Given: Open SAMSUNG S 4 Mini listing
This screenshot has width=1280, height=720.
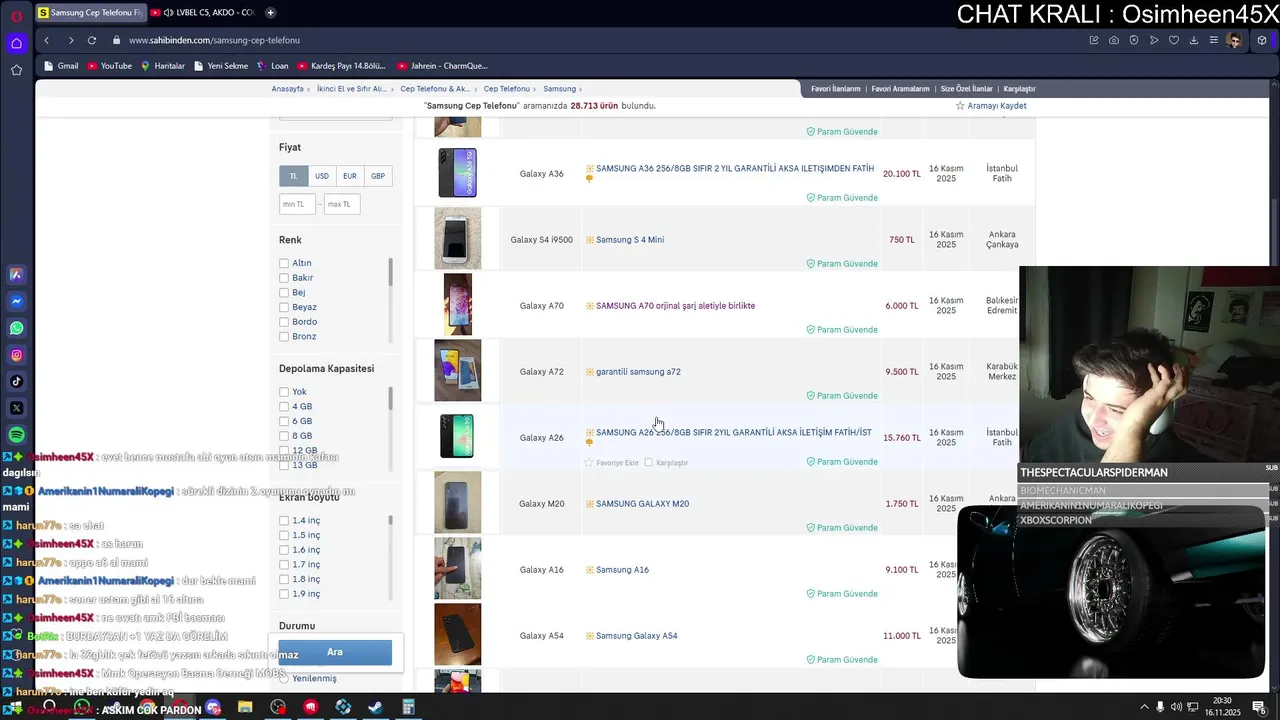Looking at the screenshot, I should point(630,240).
